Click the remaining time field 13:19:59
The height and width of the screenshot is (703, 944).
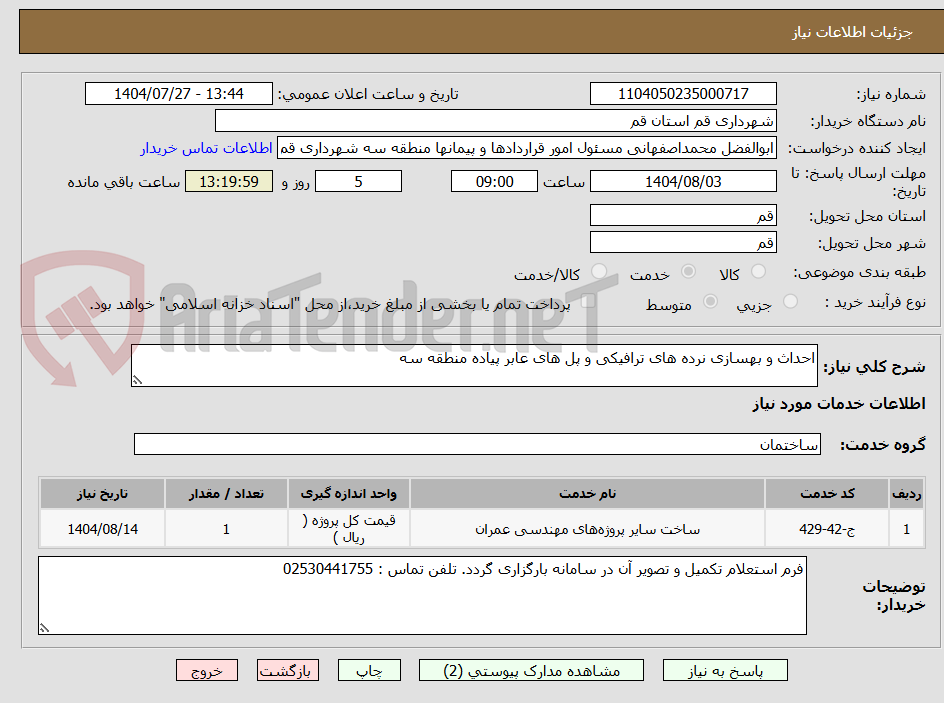(x=229, y=181)
